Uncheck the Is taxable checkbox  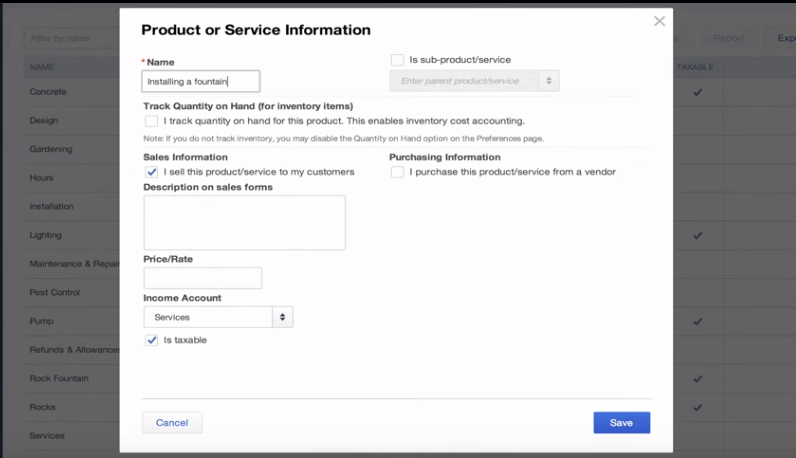[x=151, y=340]
